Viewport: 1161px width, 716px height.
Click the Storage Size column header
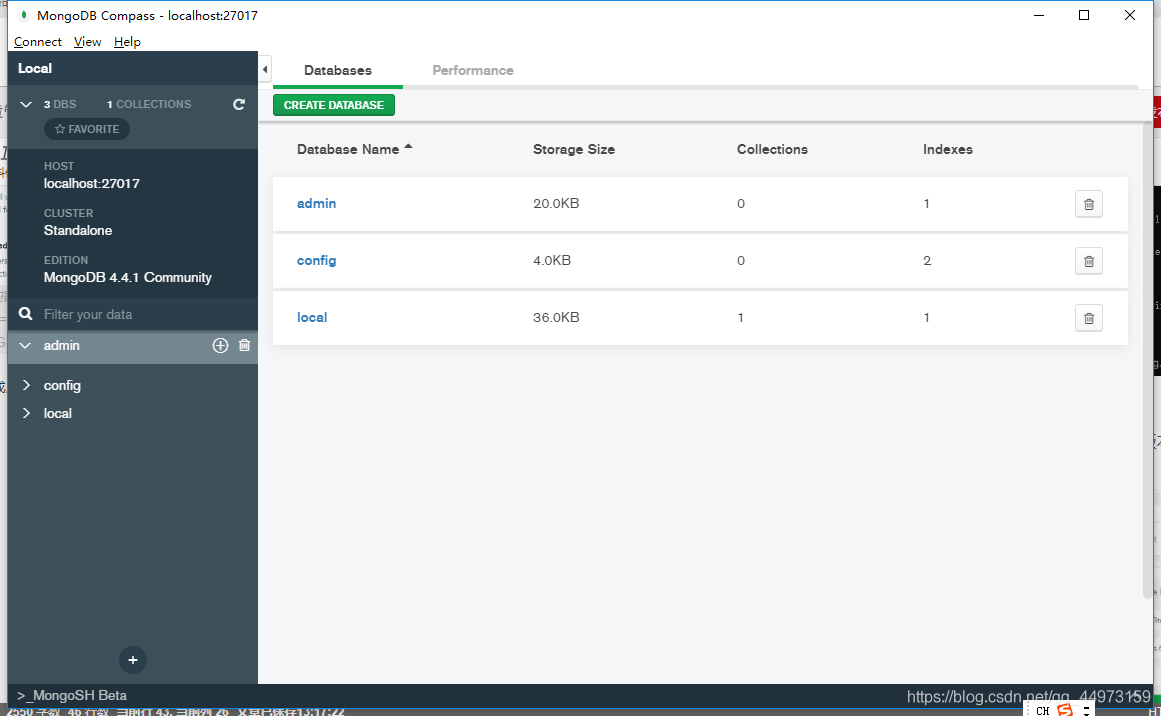click(574, 150)
